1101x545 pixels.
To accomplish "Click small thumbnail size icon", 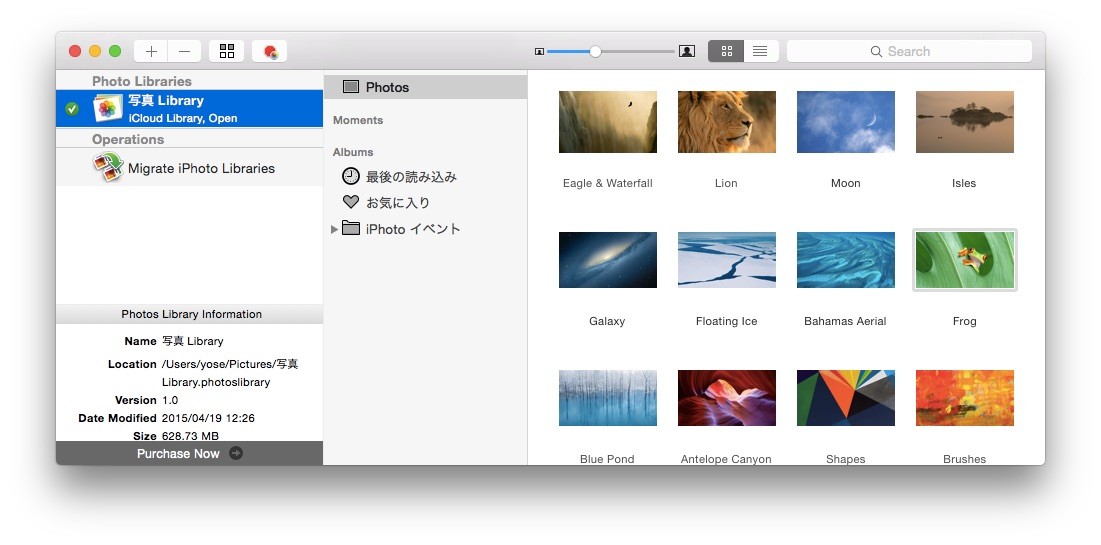I will (539, 51).
